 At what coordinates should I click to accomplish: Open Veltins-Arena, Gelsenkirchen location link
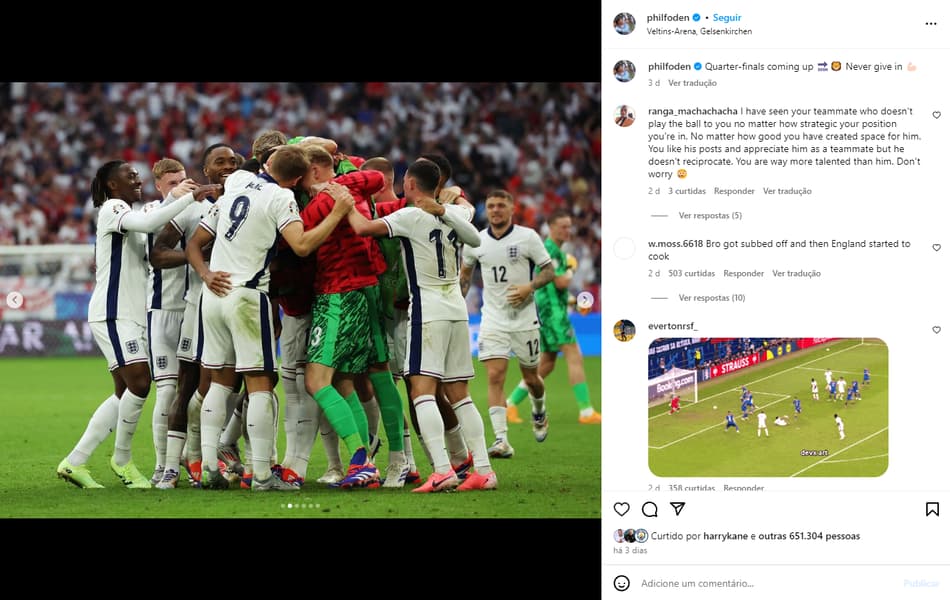pyautogui.click(x=699, y=32)
